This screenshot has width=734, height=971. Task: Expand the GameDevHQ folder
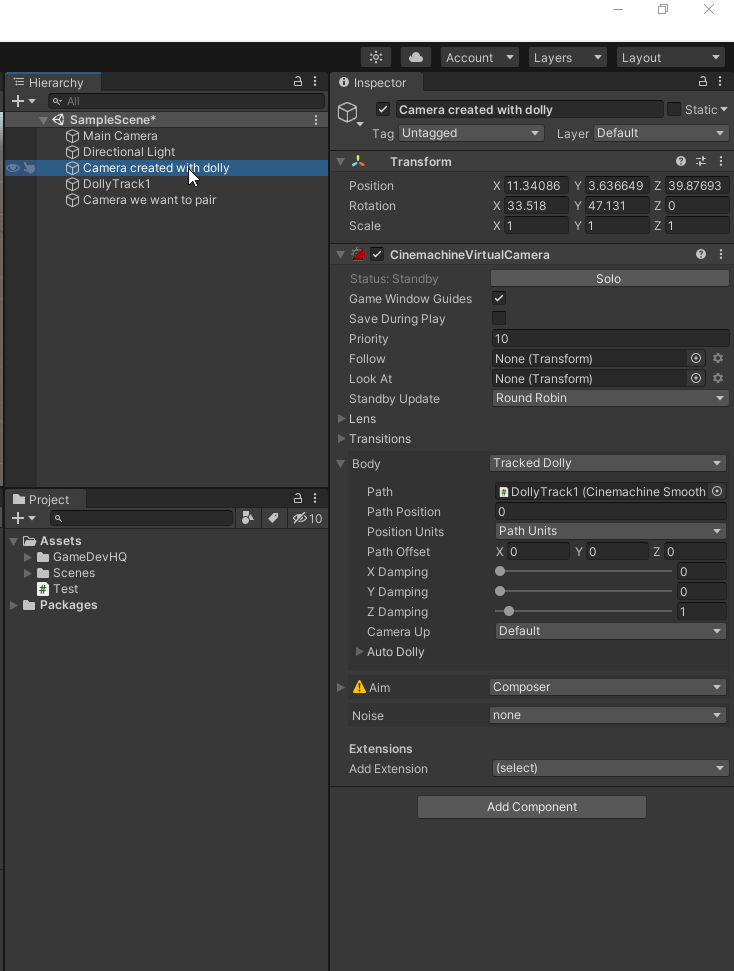pyautogui.click(x=27, y=557)
